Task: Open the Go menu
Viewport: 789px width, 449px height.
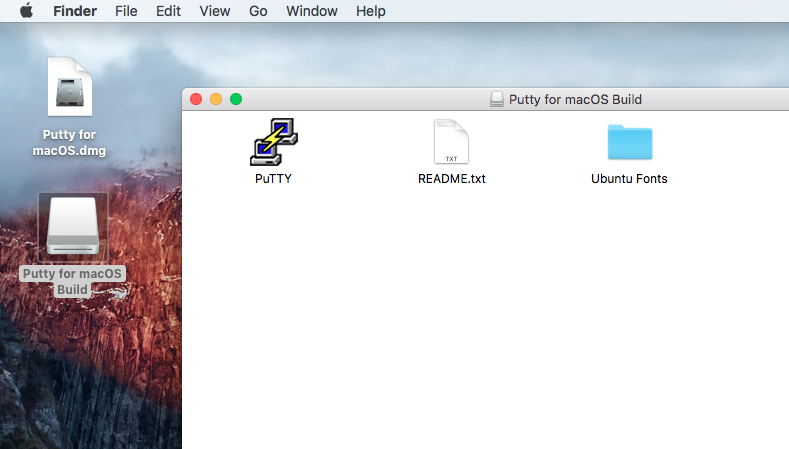Action: [258, 11]
